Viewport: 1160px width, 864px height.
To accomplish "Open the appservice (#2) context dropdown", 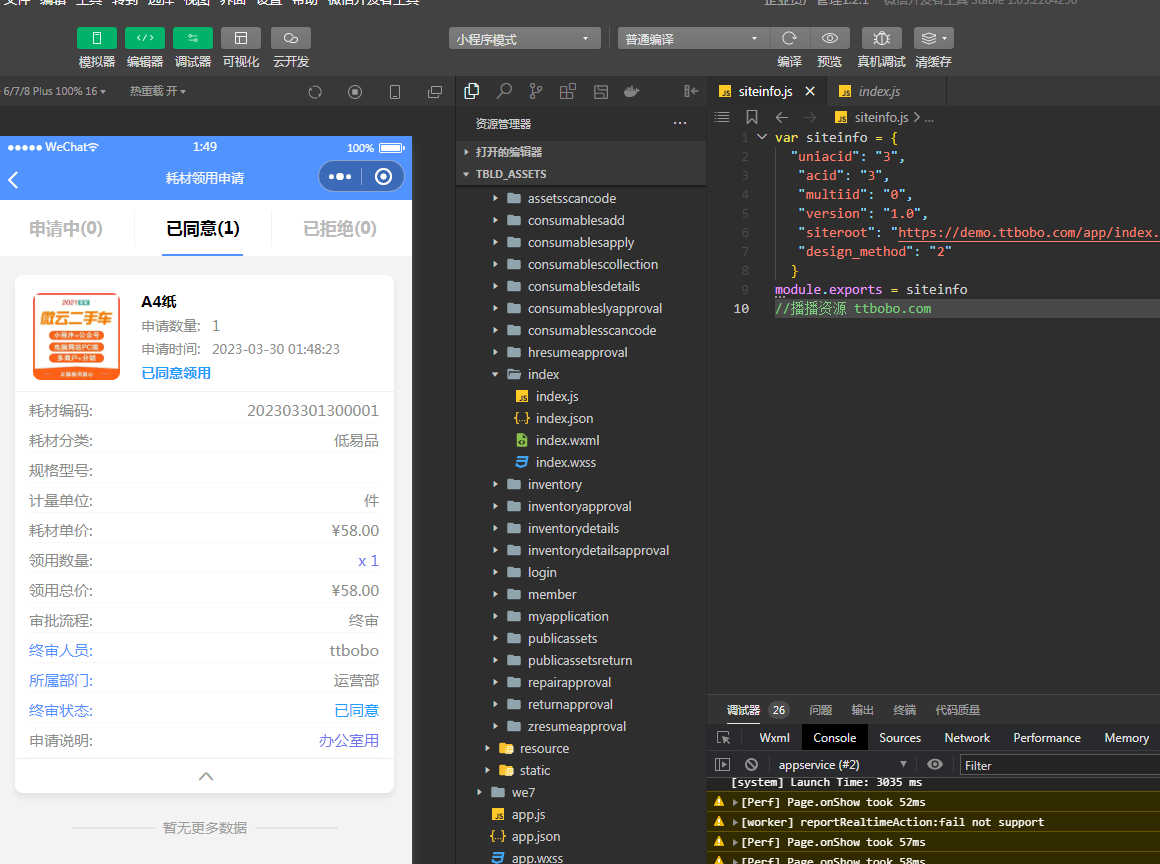I will (x=843, y=765).
